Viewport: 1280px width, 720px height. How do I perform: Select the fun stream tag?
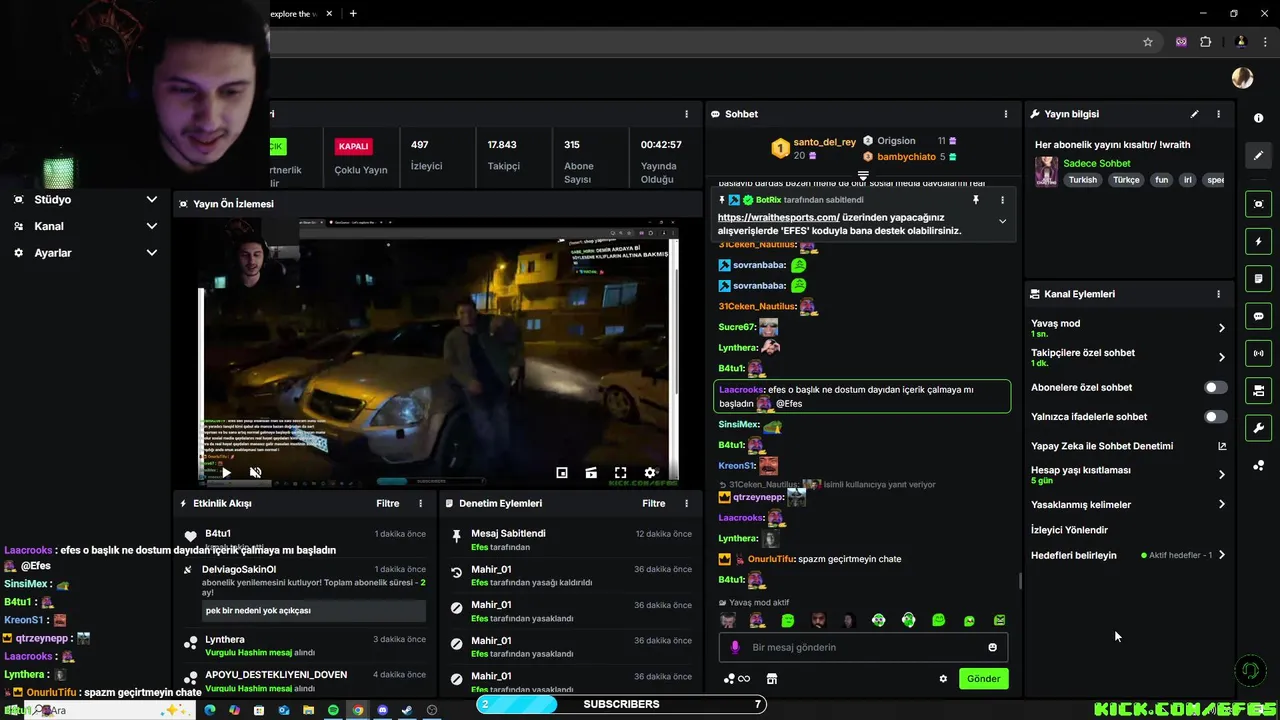point(1161,180)
